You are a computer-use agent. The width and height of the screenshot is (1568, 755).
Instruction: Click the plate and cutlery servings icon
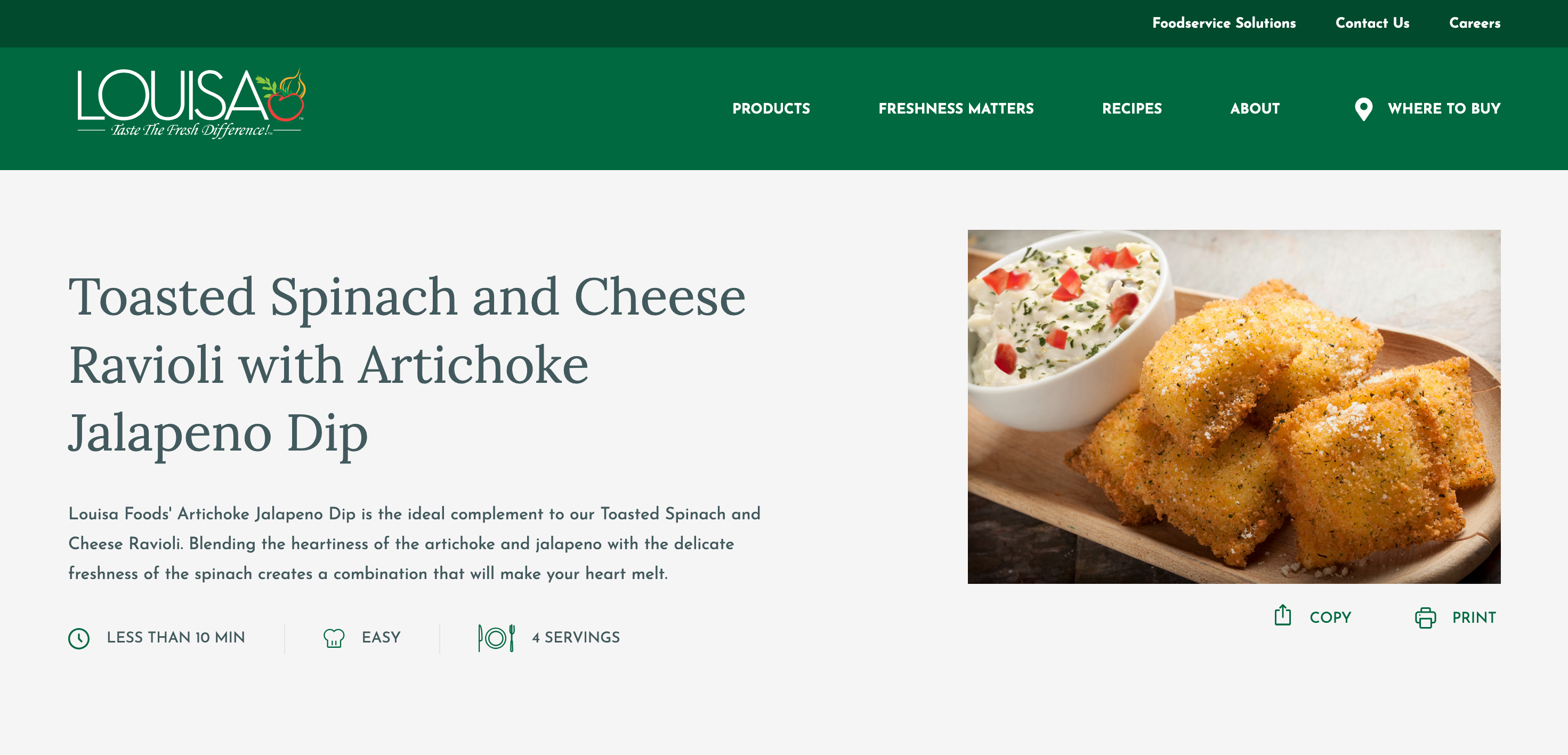(x=496, y=638)
